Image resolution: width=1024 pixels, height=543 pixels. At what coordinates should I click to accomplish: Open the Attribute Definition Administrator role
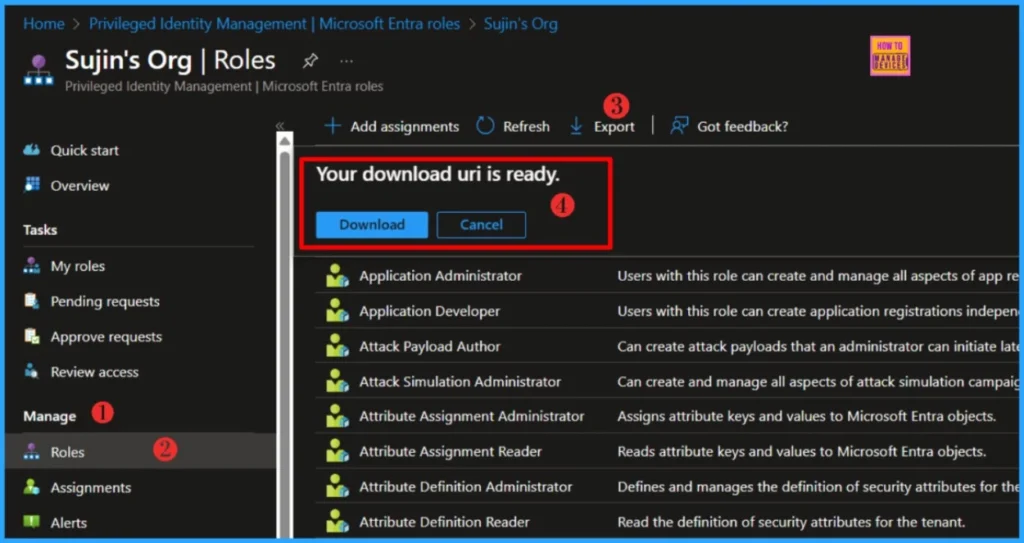tap(466, 487)
